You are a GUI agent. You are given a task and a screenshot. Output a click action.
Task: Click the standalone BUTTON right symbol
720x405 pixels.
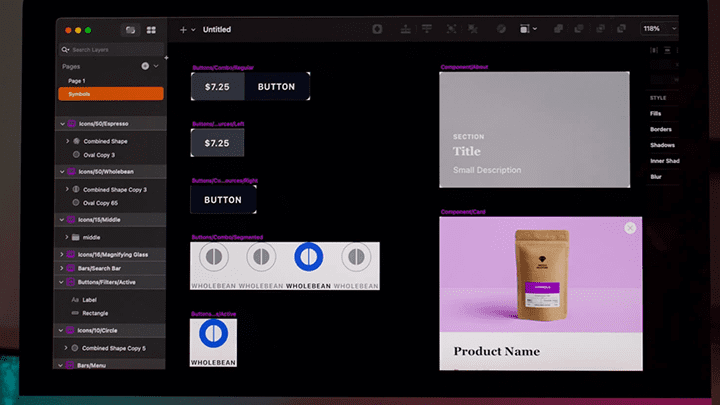(x=223, y=200)
